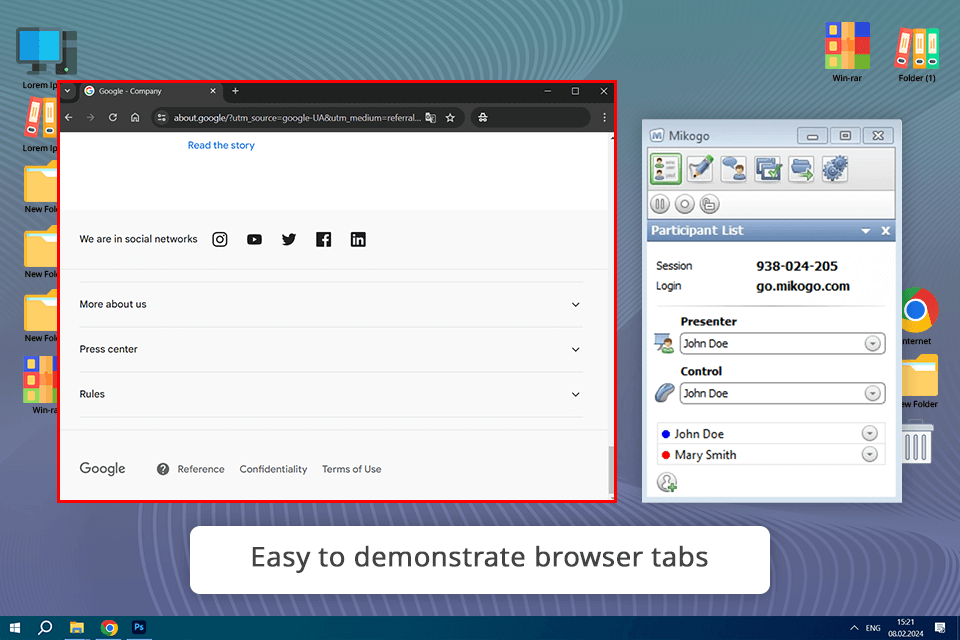Open the Chrome three-dot menu
The image size is (960, 640).
604,118
